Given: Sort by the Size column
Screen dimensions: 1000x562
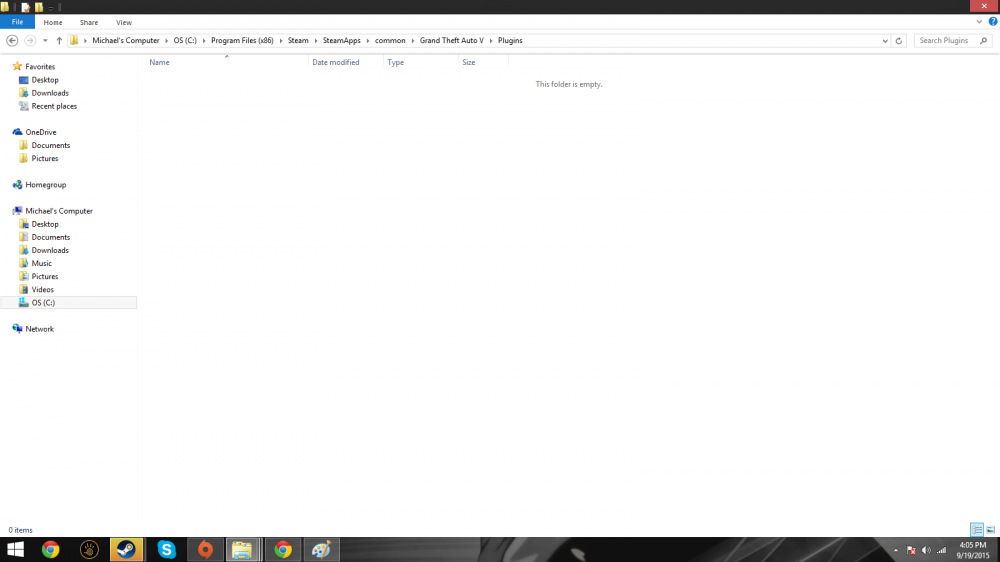Looking at the screenshot, I should tap(469, 62).
